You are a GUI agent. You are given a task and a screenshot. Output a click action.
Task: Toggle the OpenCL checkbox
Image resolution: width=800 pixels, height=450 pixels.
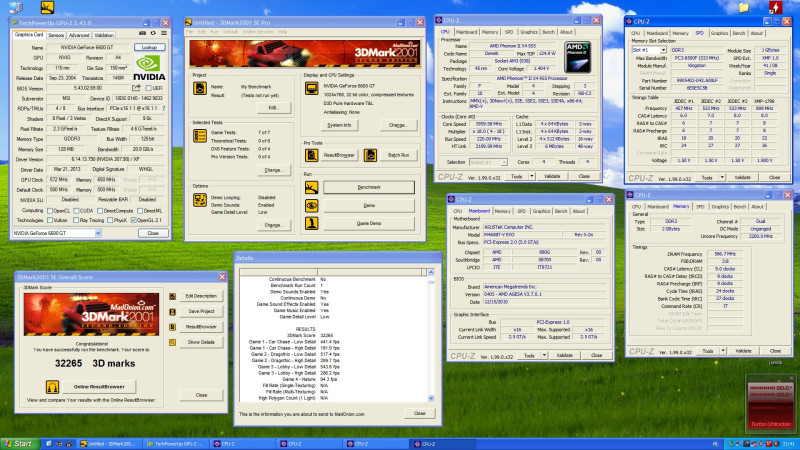coord(50,211)
